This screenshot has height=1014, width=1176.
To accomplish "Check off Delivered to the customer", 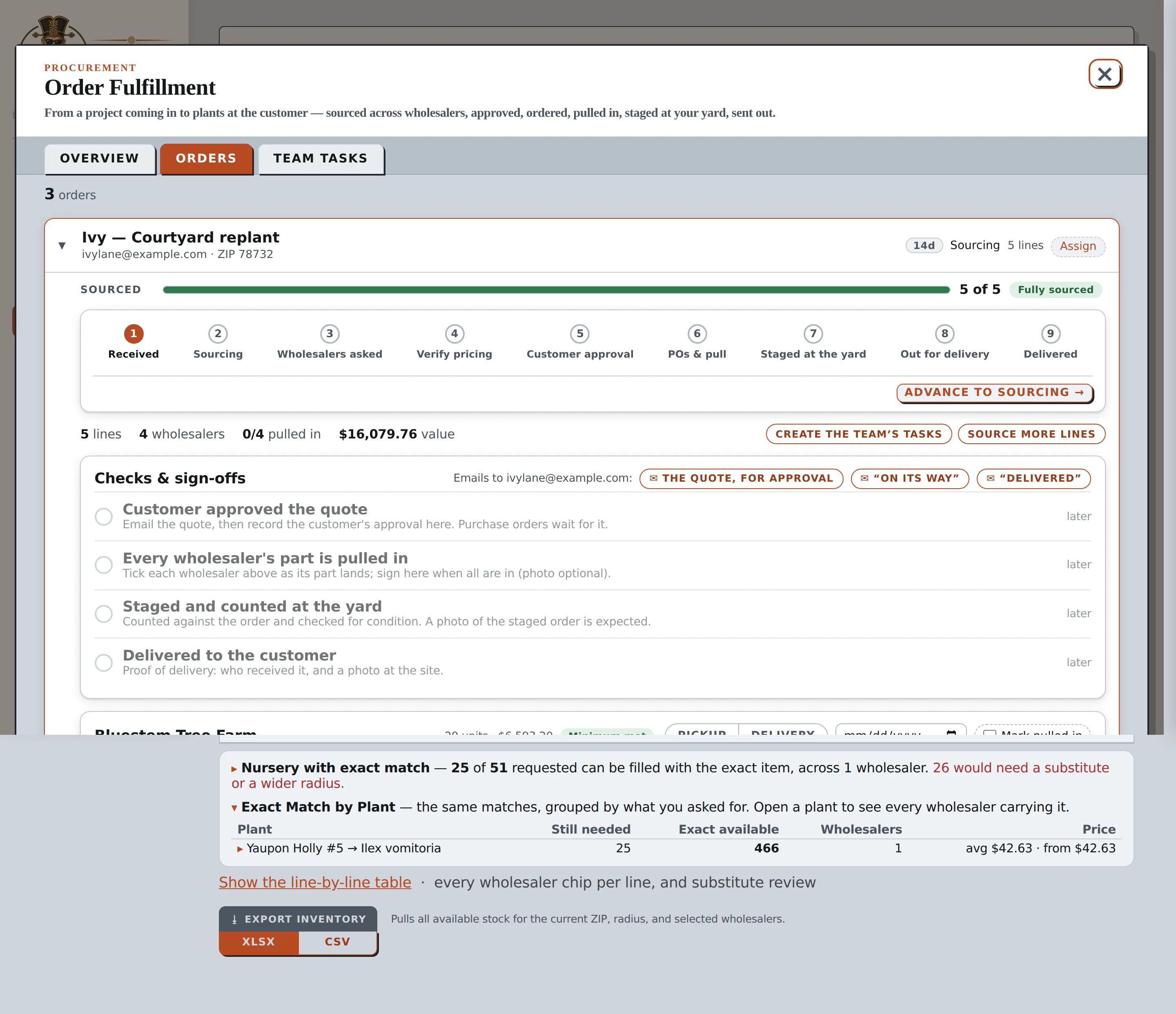I will (103, 662).
